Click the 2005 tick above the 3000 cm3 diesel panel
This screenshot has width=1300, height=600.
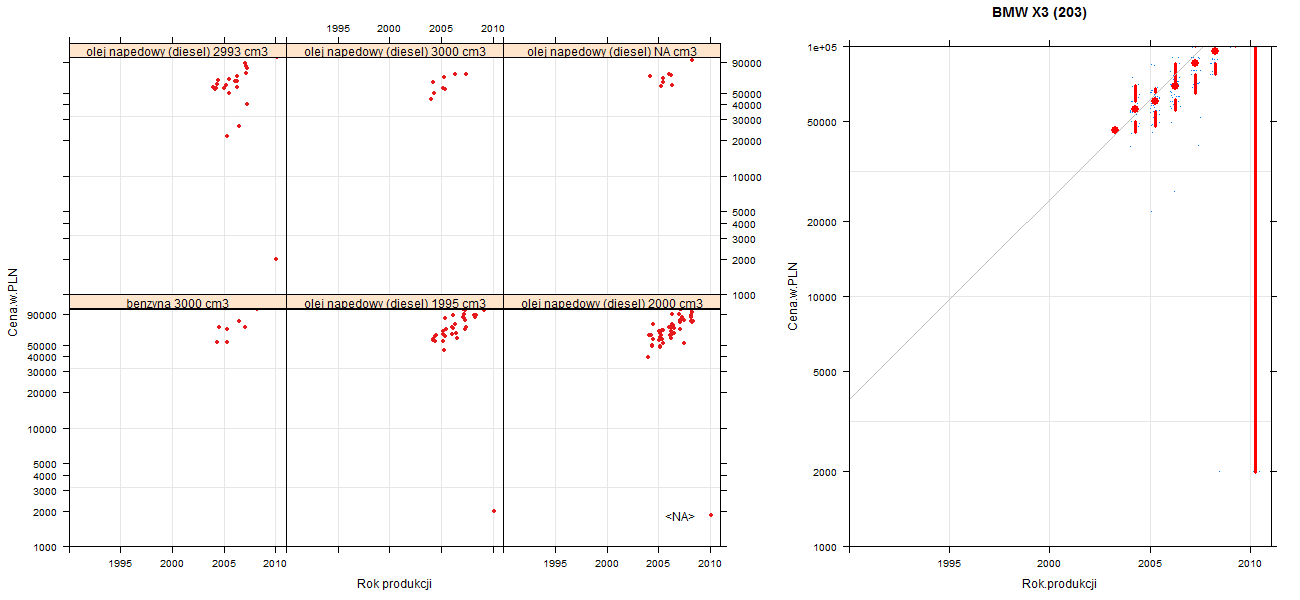441,28
